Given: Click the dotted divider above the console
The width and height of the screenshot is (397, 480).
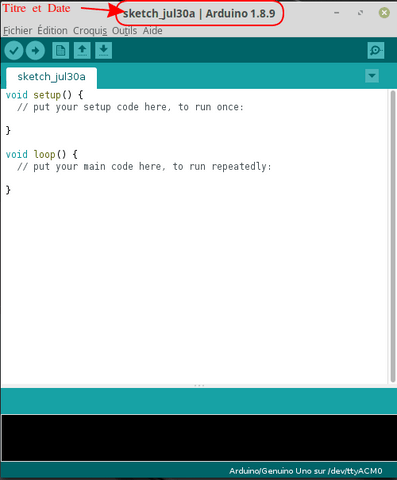Looking at the screenshot, I should click(x=199, y=386).
